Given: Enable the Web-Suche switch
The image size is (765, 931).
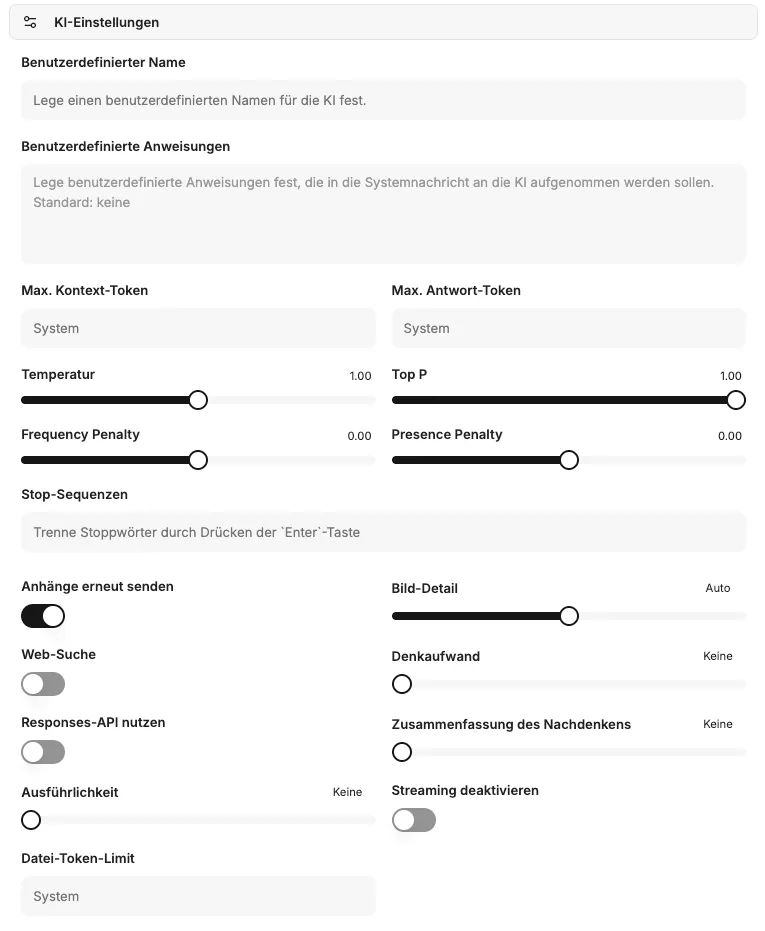Looking at the screenshot, I should click(x=43, y=684).
